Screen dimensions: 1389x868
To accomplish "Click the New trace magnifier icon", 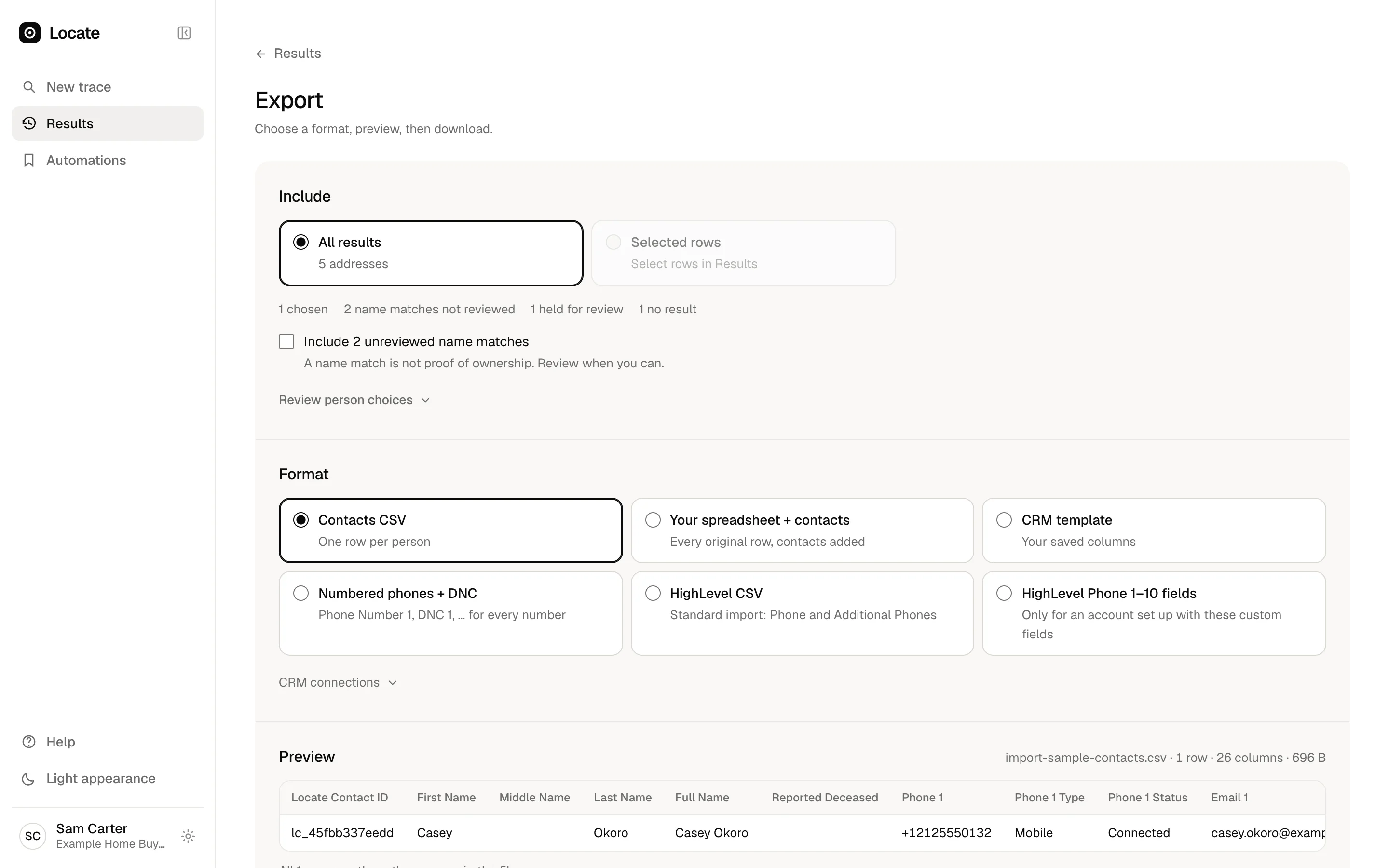I will point(29,87).
